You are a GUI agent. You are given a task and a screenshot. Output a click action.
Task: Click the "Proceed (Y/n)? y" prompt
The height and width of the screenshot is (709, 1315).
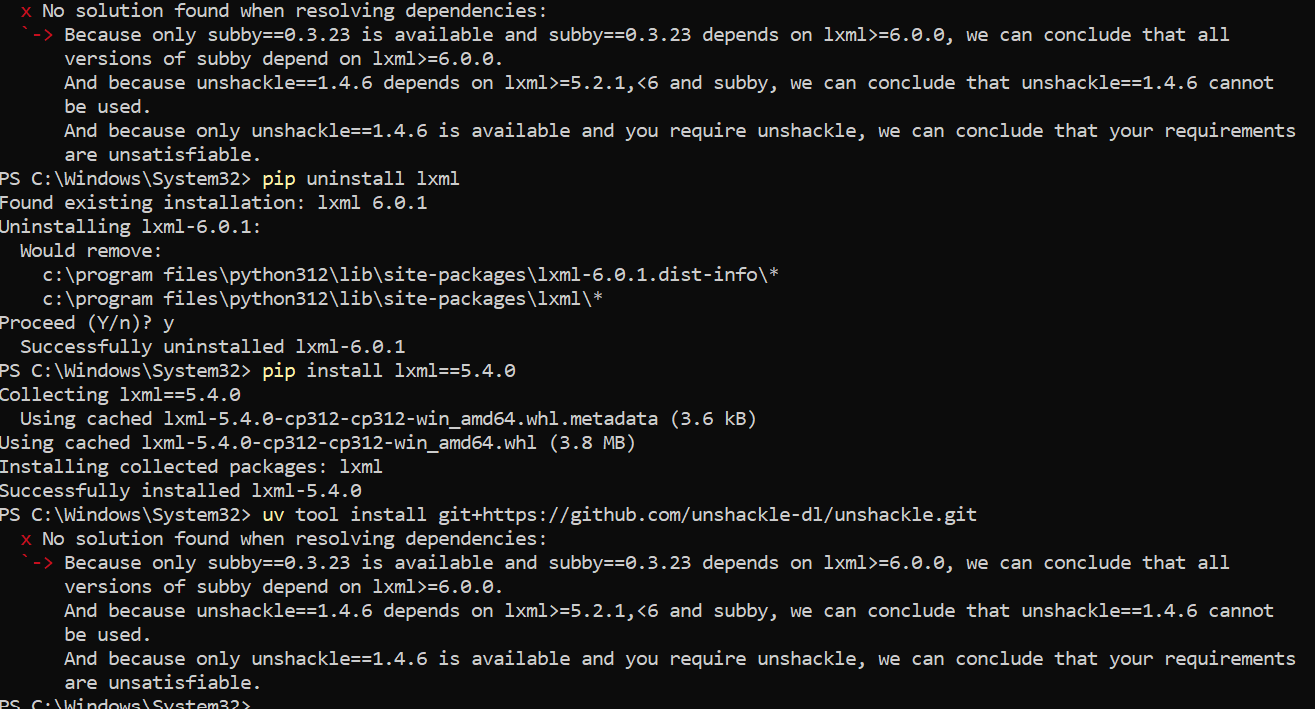coord(87,323)
